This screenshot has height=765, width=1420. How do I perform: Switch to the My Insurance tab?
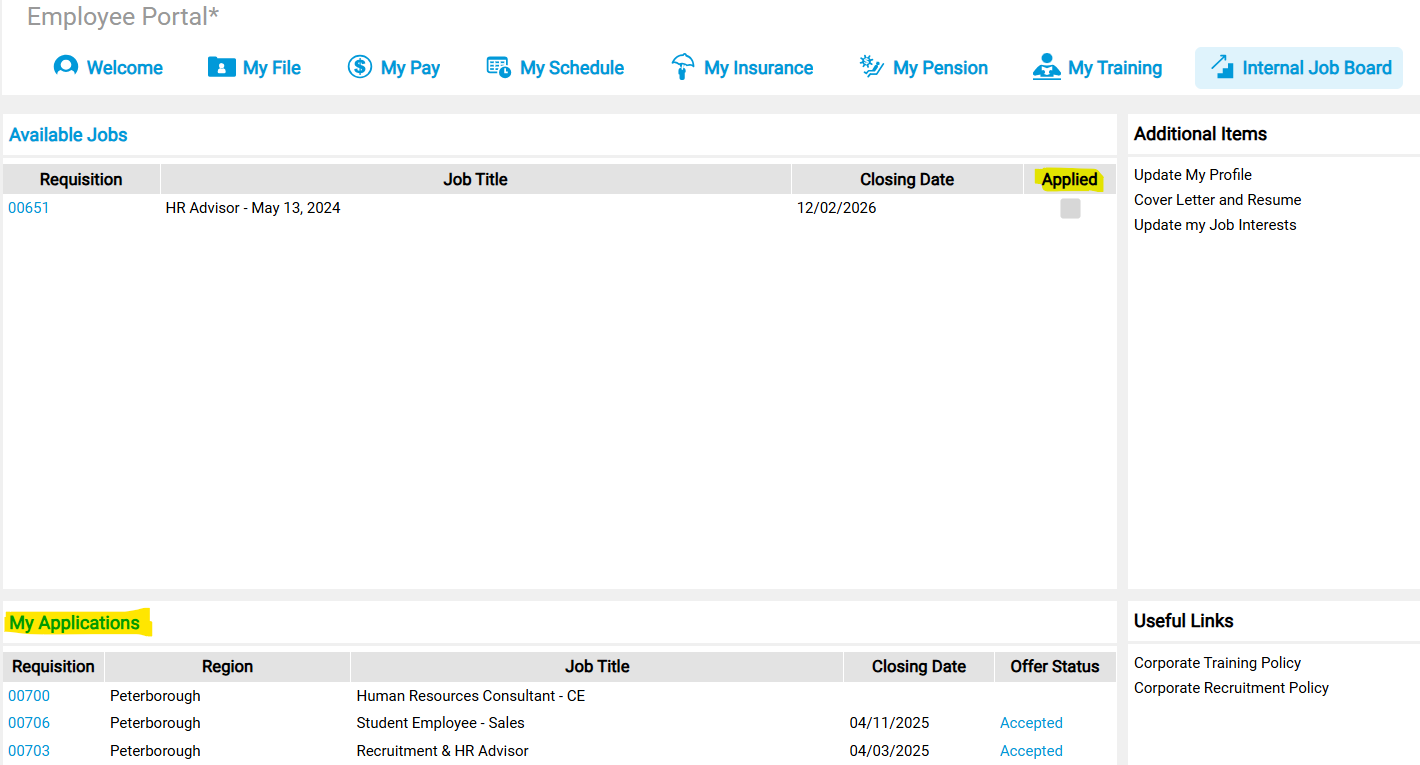[x=758, y=68]
